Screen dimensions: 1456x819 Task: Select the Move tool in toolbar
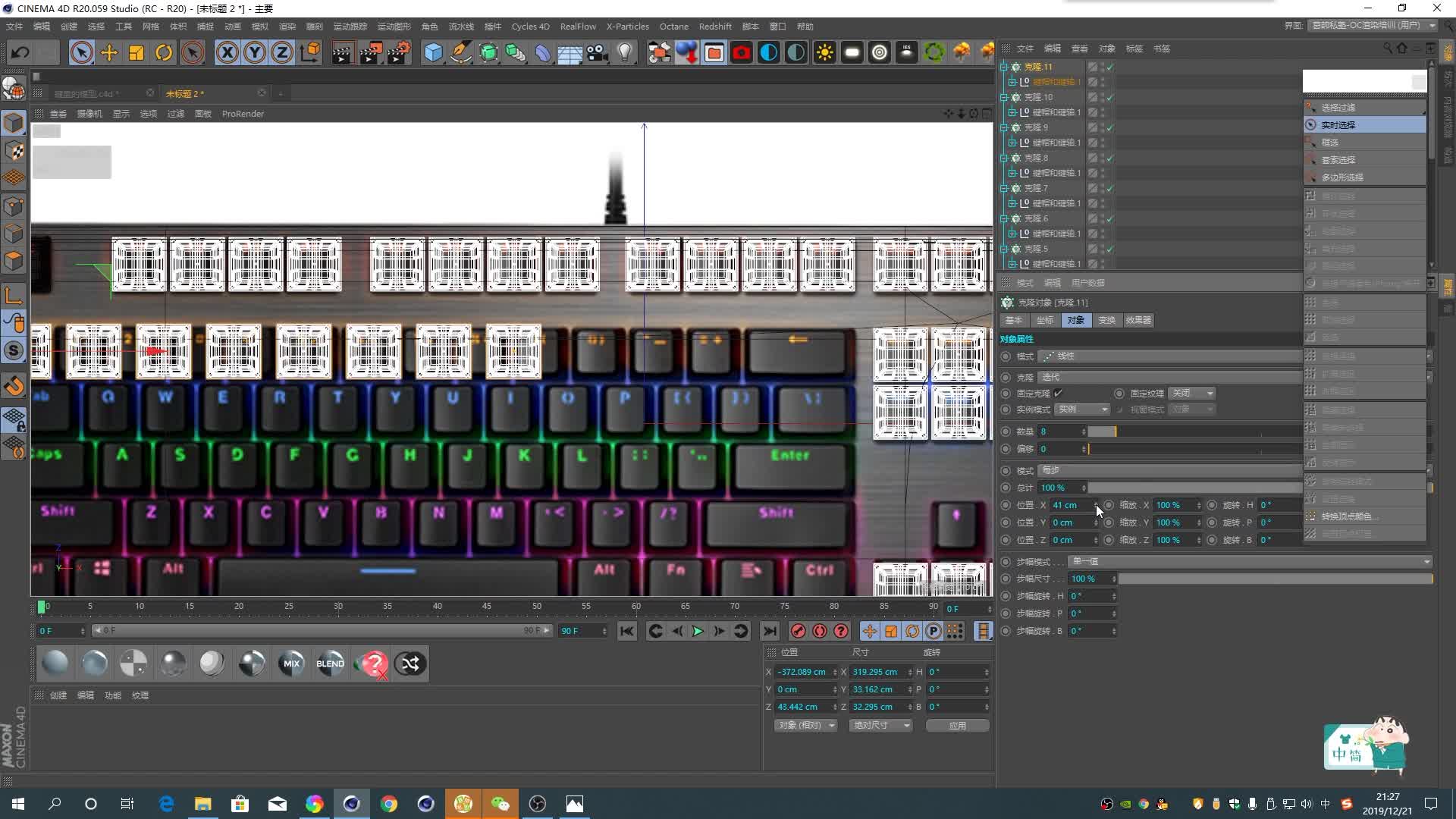(x=109, y=52)
